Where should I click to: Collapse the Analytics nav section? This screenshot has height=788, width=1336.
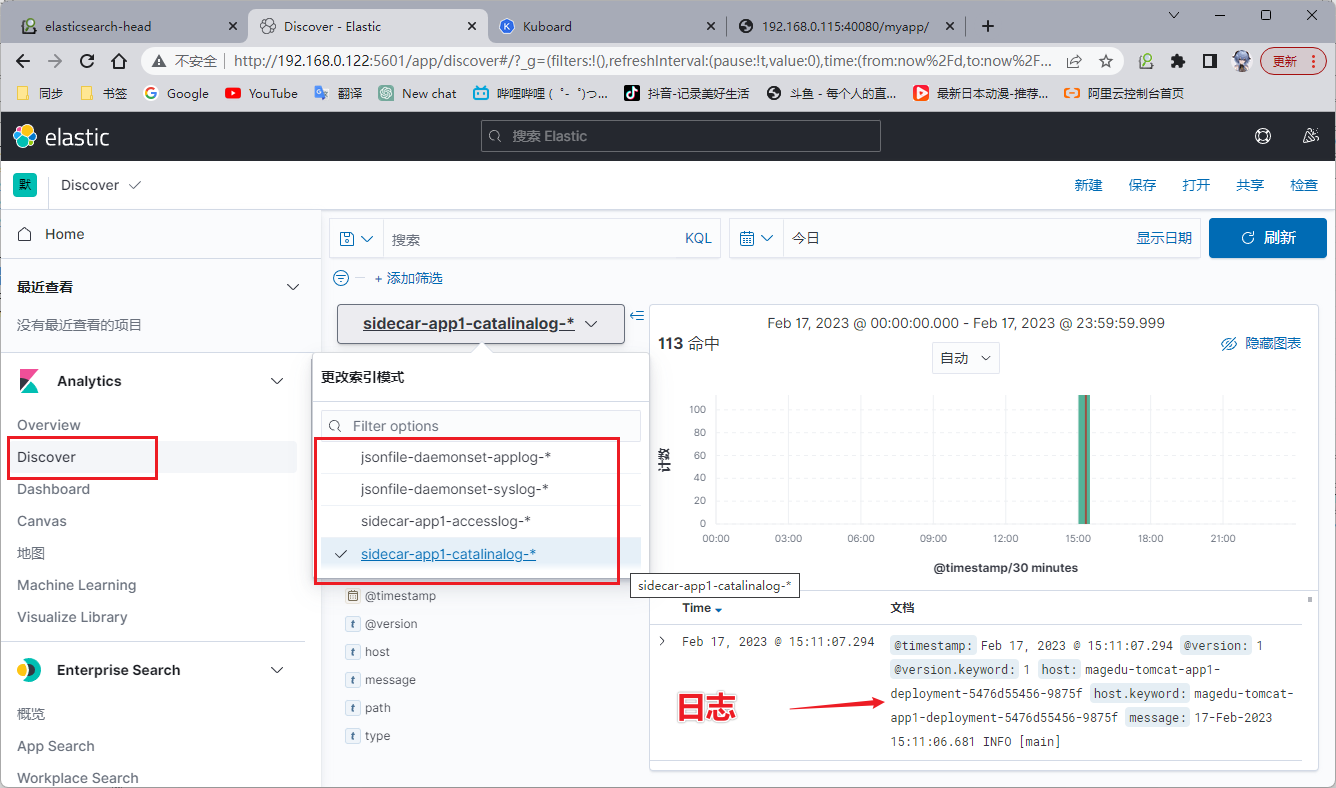[278, 381]
